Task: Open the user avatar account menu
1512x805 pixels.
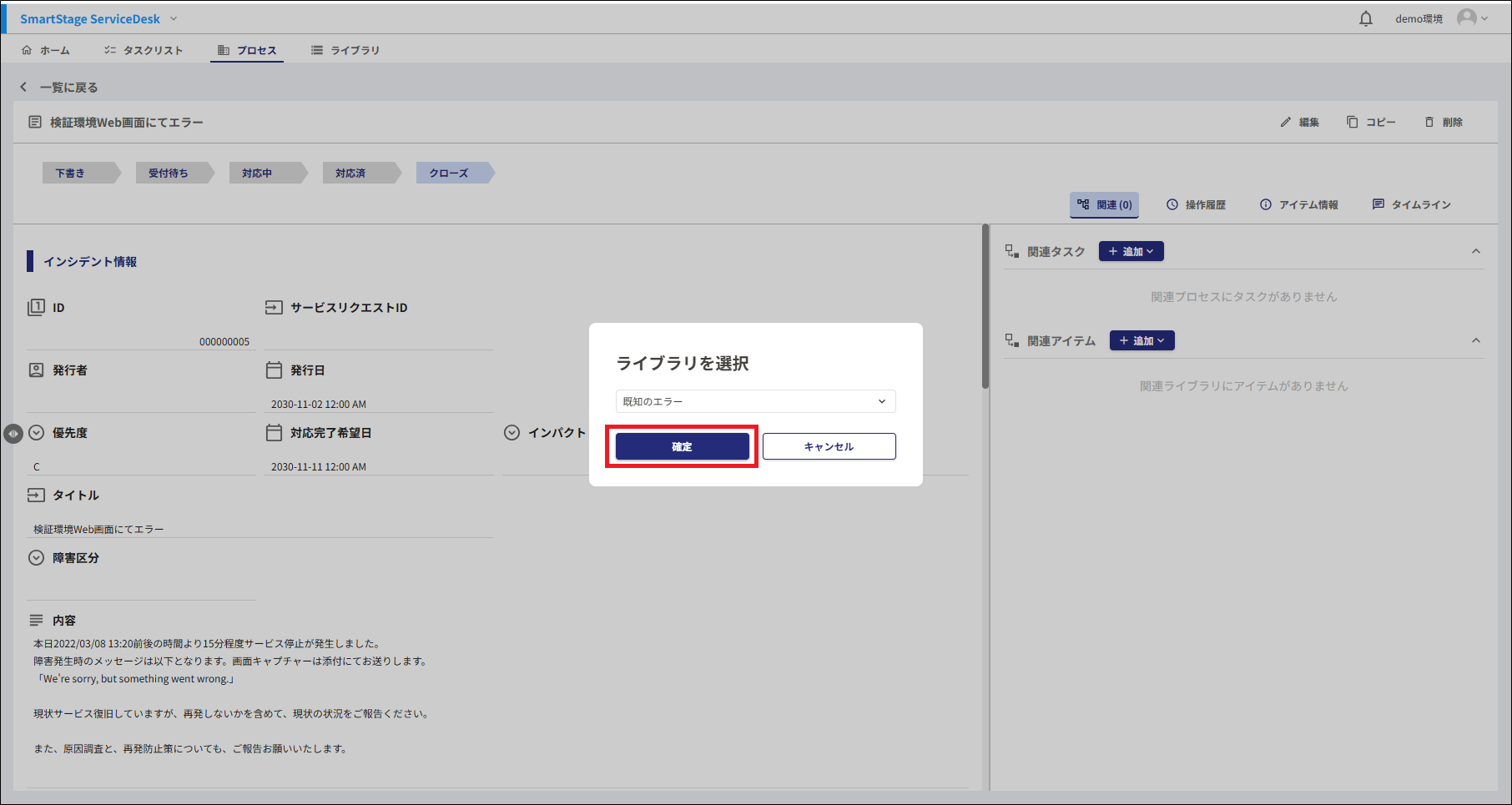Action: [1471, 18]
